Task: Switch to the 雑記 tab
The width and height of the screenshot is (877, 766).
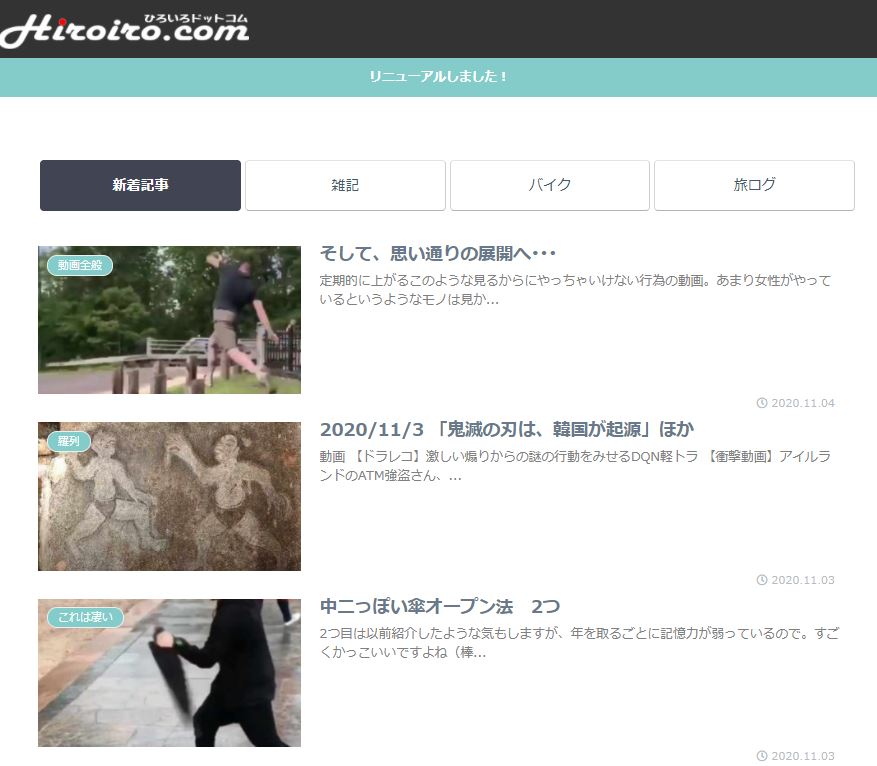Action: [345, 185]
